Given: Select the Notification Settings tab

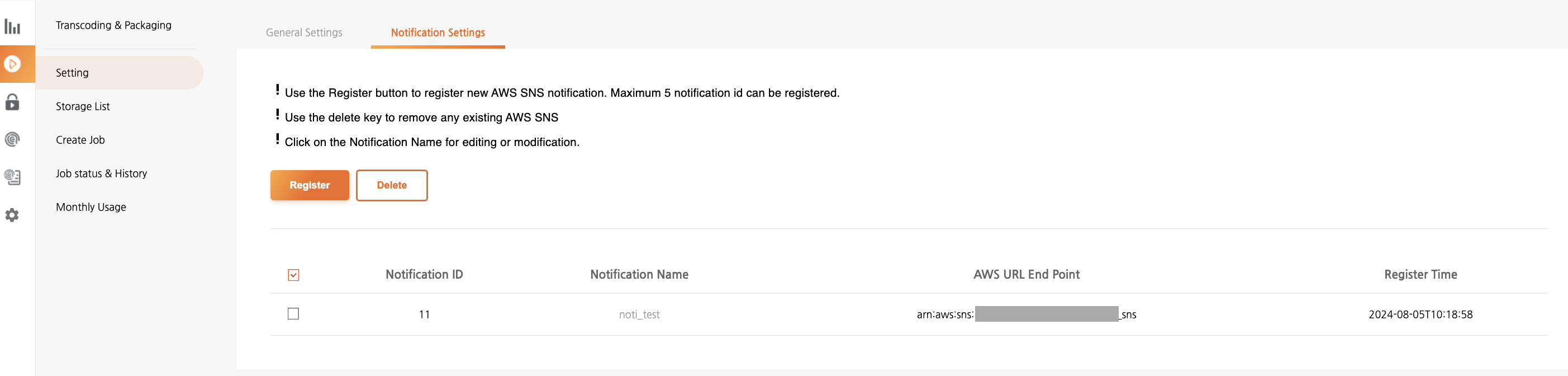Looking at the screenshot, I should coord(438,32).
